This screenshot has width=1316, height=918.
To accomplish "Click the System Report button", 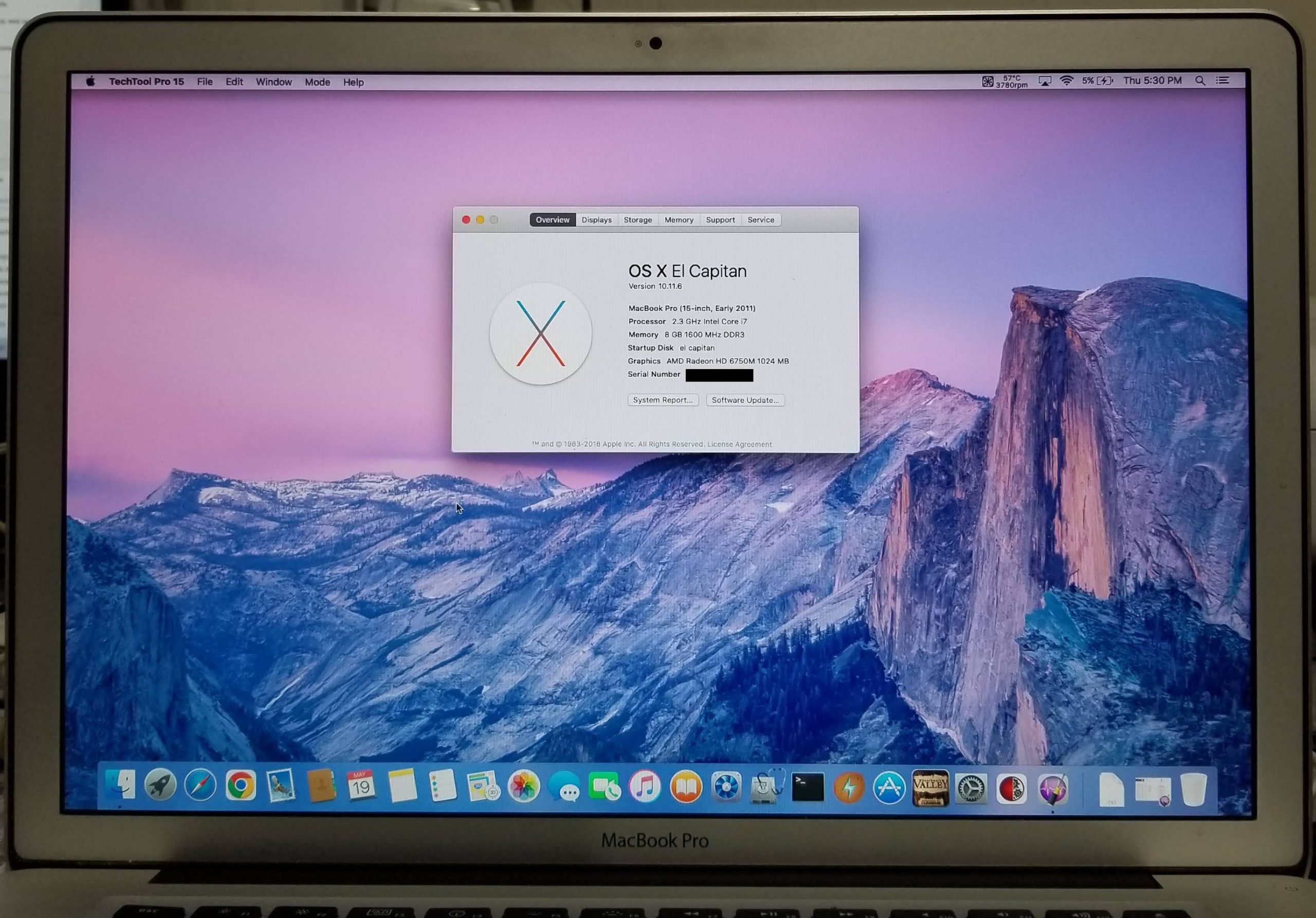I will coord(663,400).
